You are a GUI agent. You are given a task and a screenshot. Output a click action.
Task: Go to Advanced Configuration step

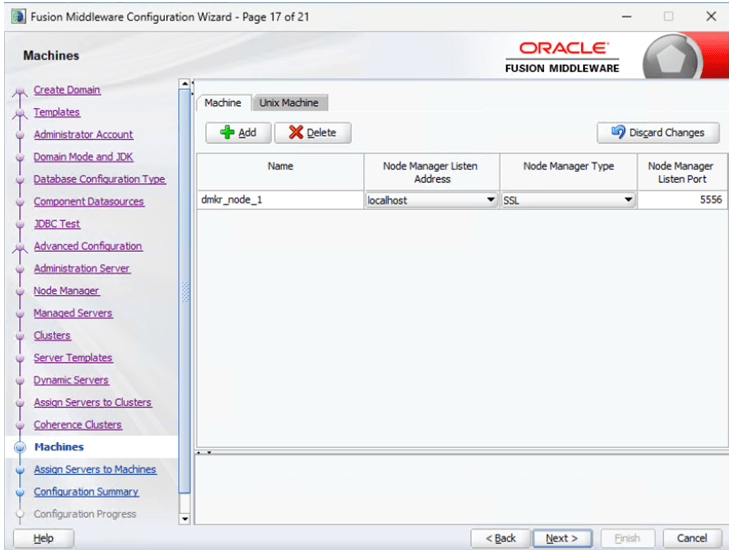[88, 246]
